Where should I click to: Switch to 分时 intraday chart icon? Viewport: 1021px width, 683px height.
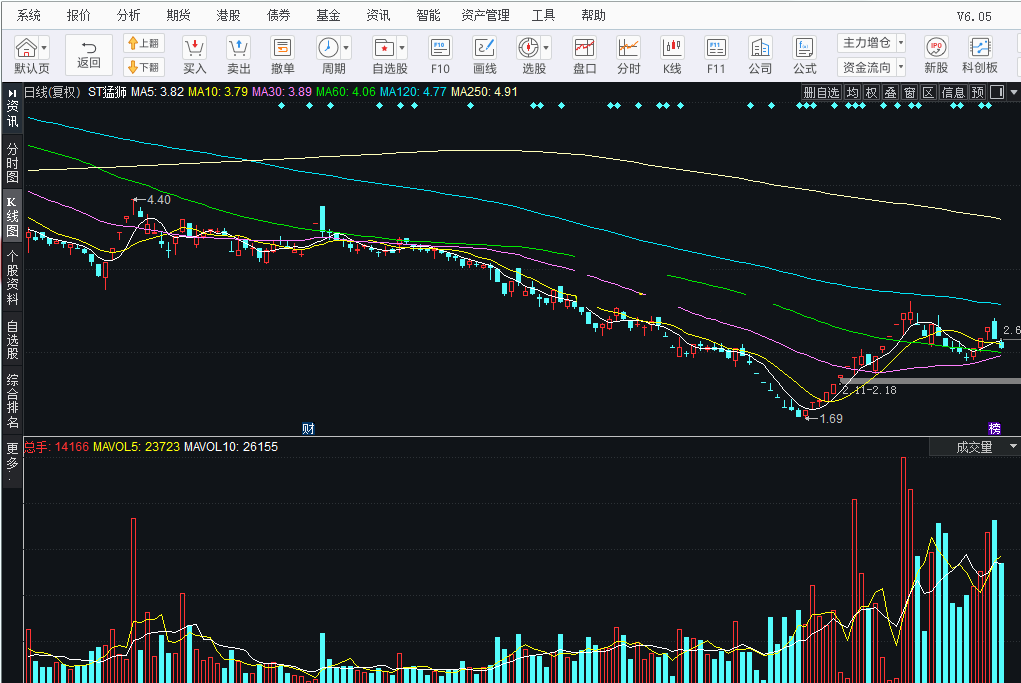(628, 48)
